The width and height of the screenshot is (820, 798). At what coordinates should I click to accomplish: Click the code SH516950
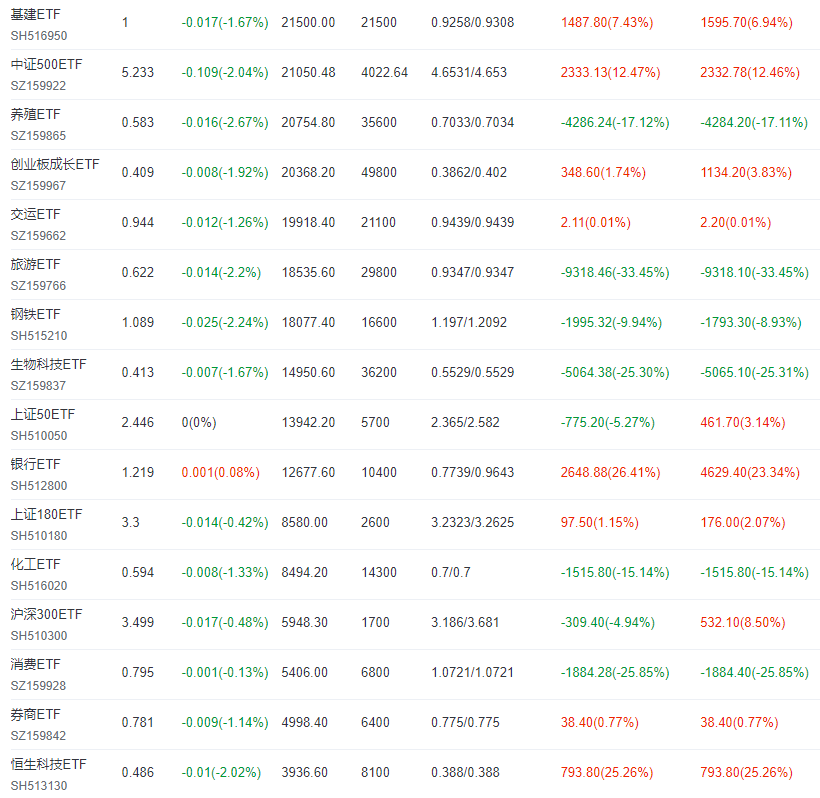39,36
